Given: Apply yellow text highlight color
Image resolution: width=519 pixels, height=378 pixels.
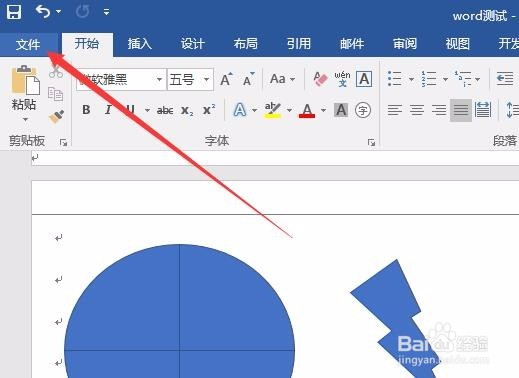Looking at the screenshot, I should click(x=273, y=110).
